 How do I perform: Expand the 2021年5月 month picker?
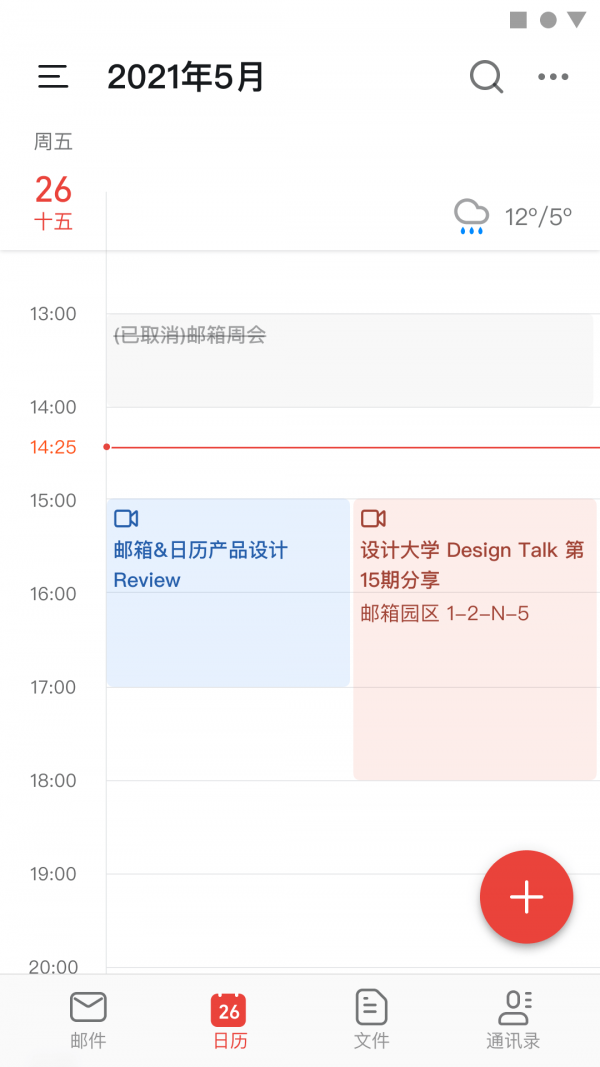(186, 77)
